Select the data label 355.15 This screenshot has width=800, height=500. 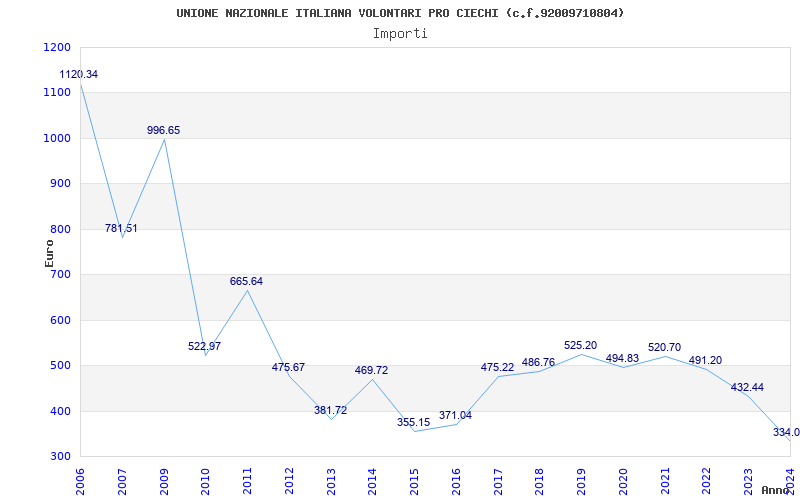pyautogui.click(x=414, y=422)
